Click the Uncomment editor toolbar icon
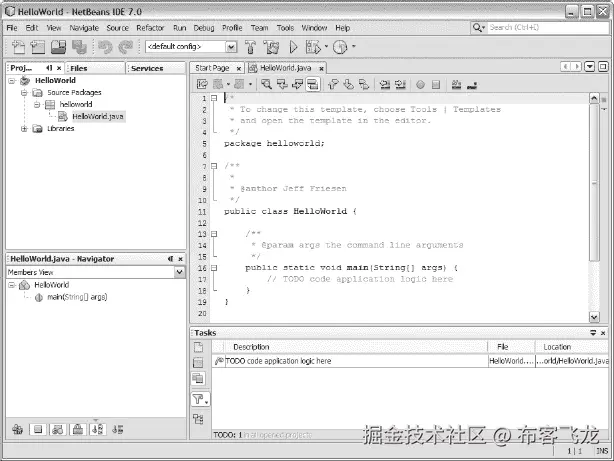The width and height of the screenshot is (614, 461). point(472,84)
